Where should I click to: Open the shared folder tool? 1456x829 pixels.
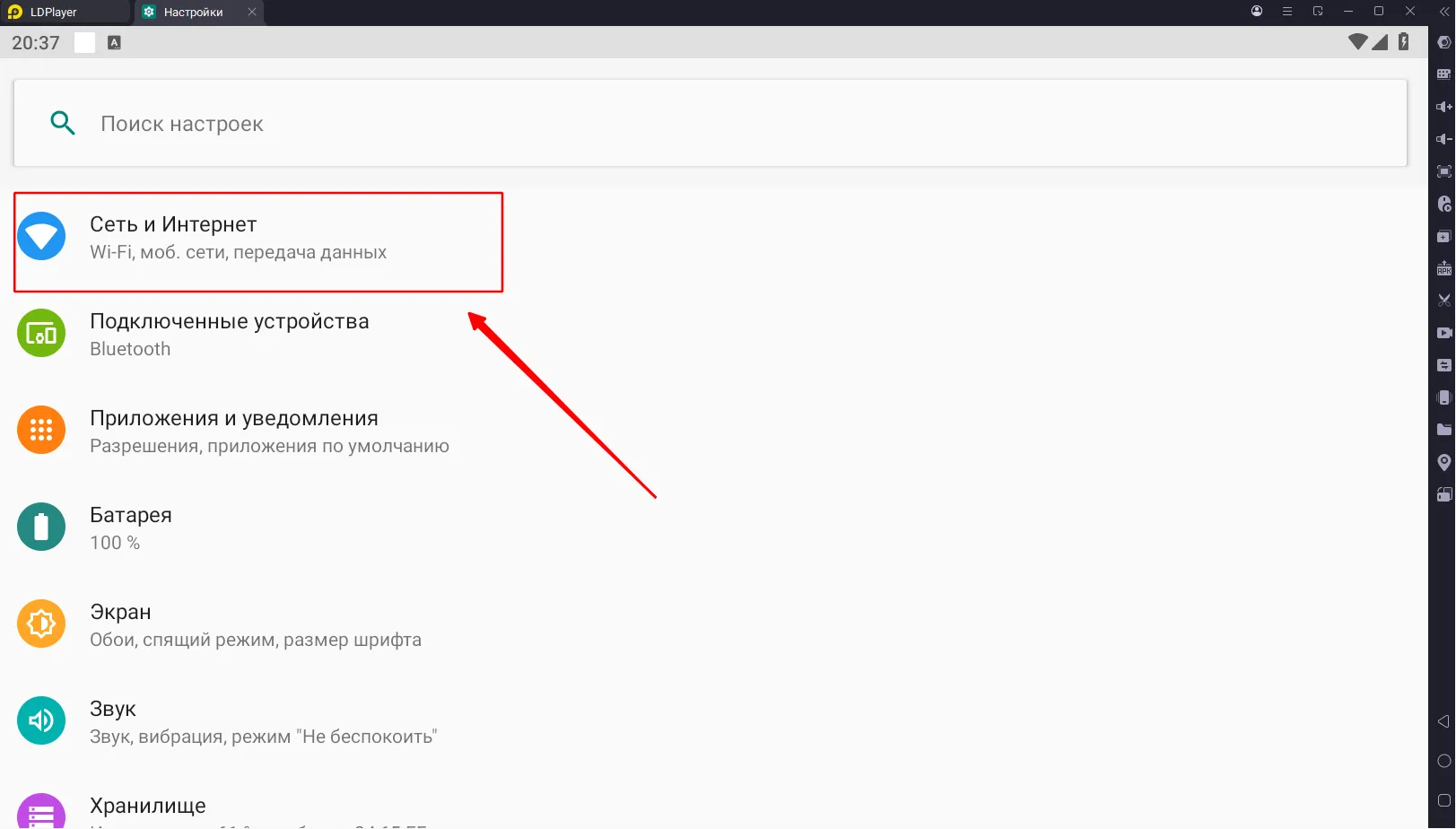click(1443, 429)
